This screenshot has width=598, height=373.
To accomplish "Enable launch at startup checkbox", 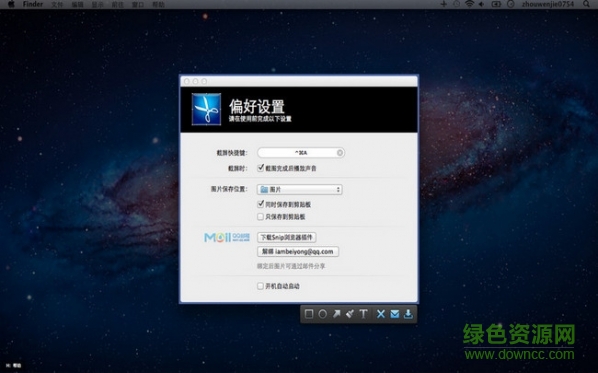I will coord(260,286).
